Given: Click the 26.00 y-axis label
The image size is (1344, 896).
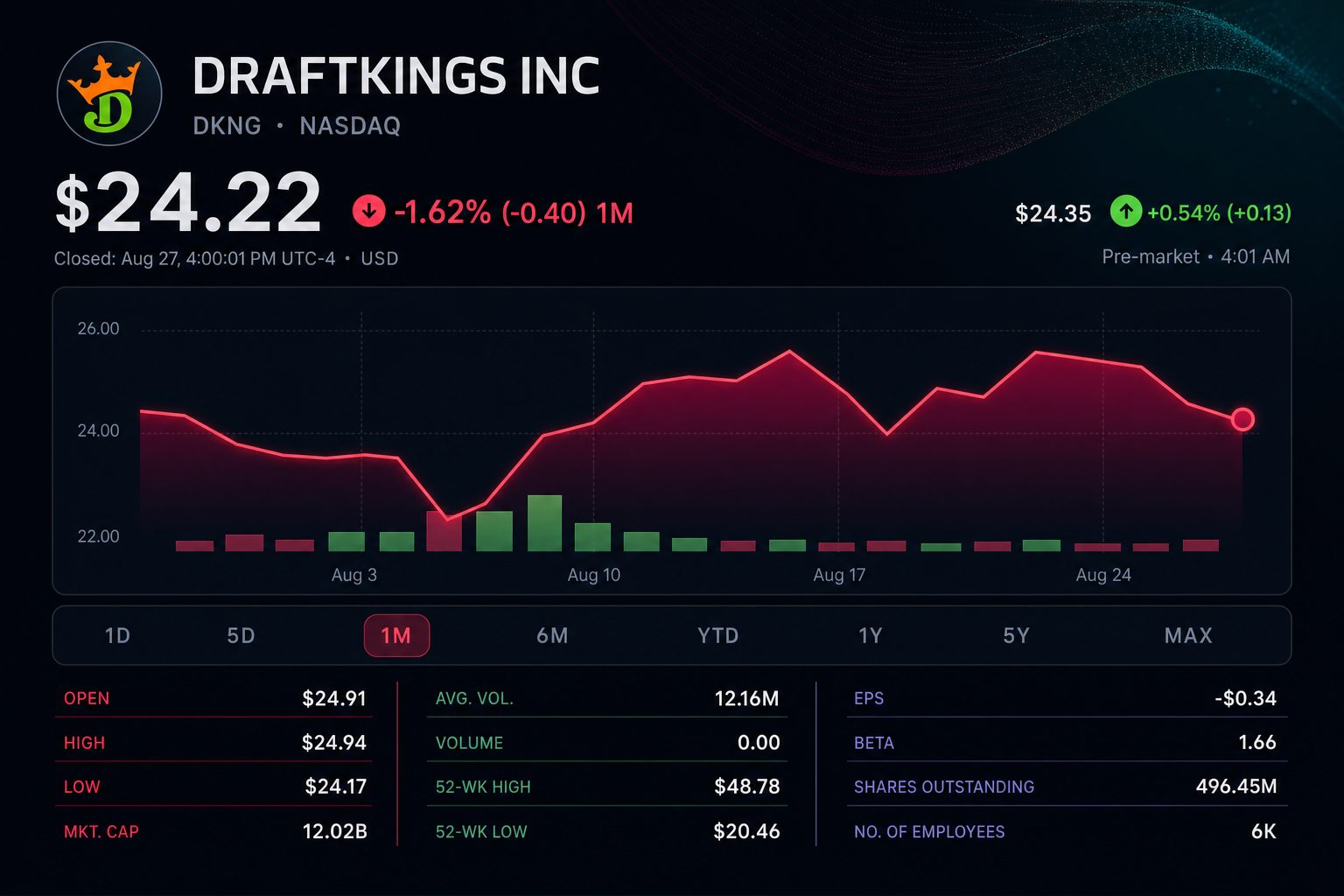Looking at the screenshot, I should tap(98, 329).
